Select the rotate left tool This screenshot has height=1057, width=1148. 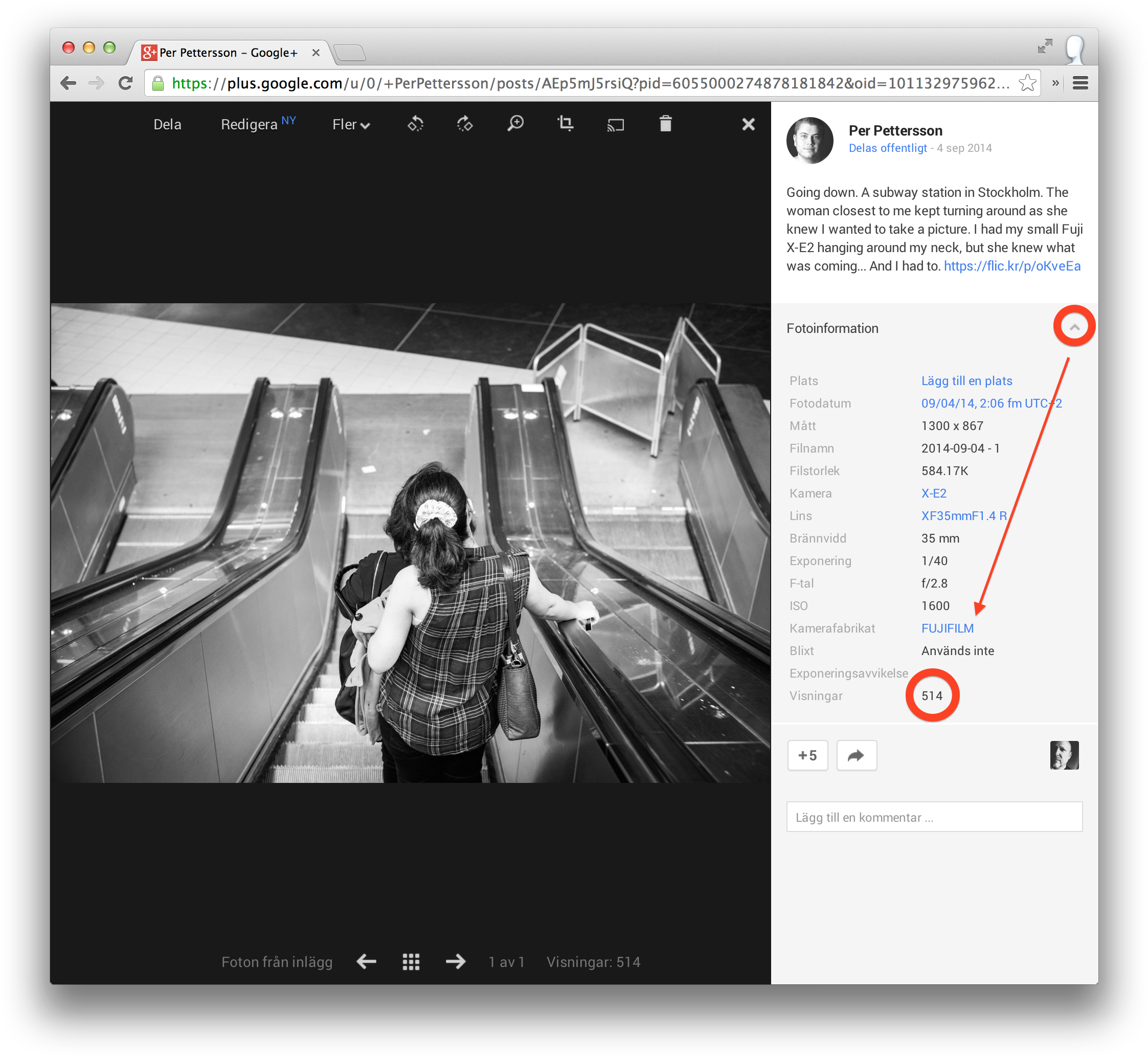pyautogui.click(x=416, y=124)
